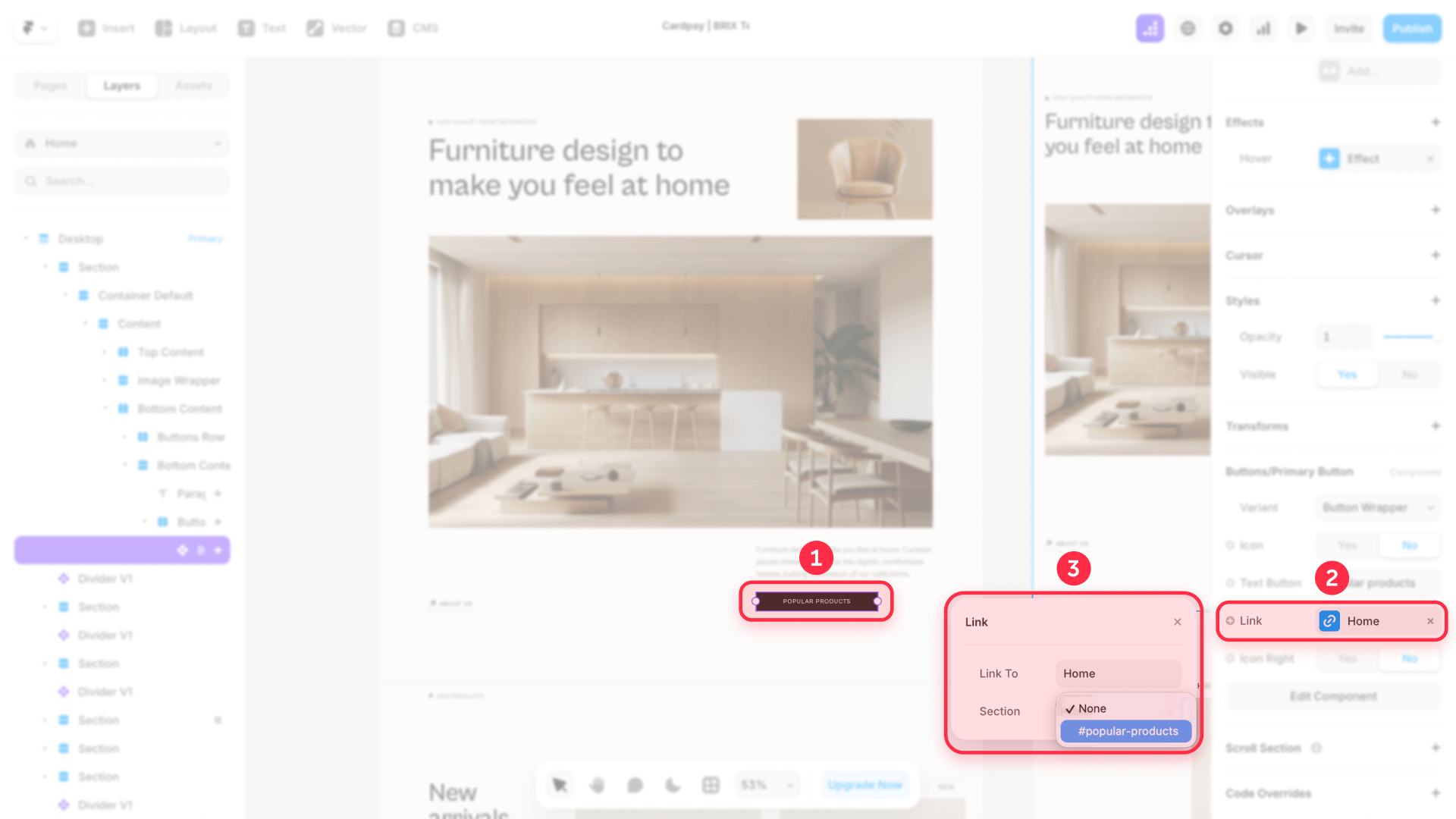Set Icon Right to Yes
This screenshot has width=1456, height=819.
pos(1348,659)
